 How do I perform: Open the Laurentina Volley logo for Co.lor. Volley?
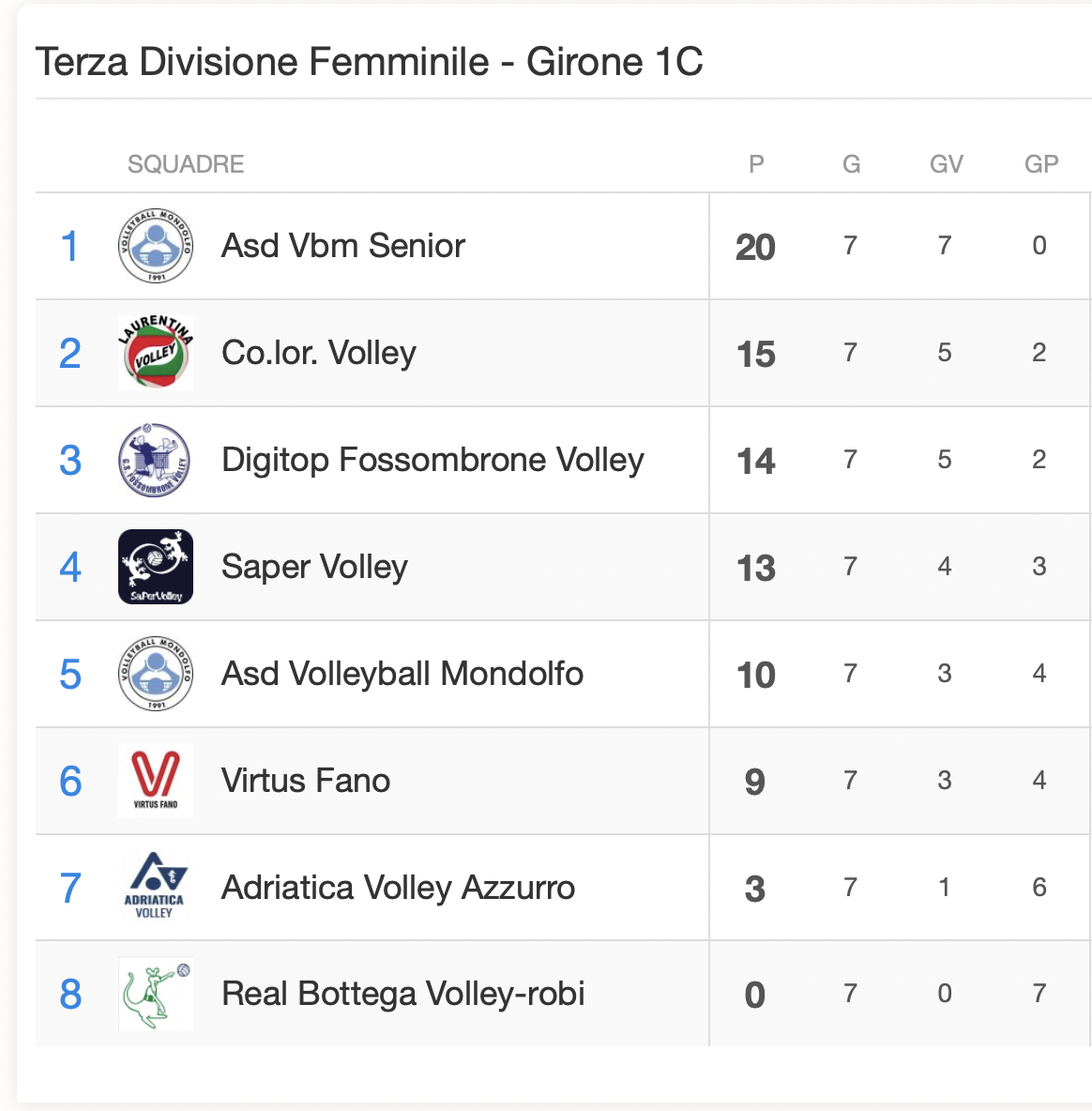point(155,353)
